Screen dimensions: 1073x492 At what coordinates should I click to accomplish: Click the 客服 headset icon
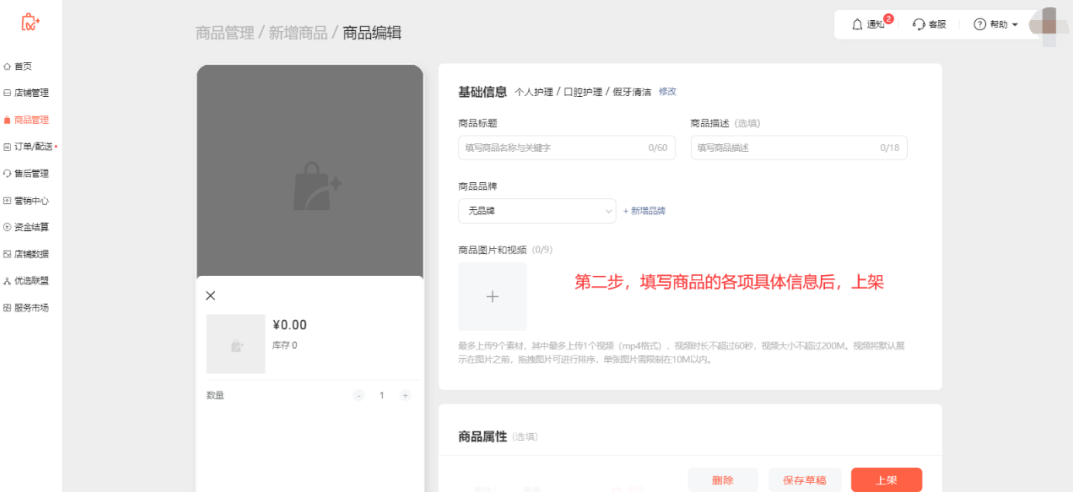(919, 25)
